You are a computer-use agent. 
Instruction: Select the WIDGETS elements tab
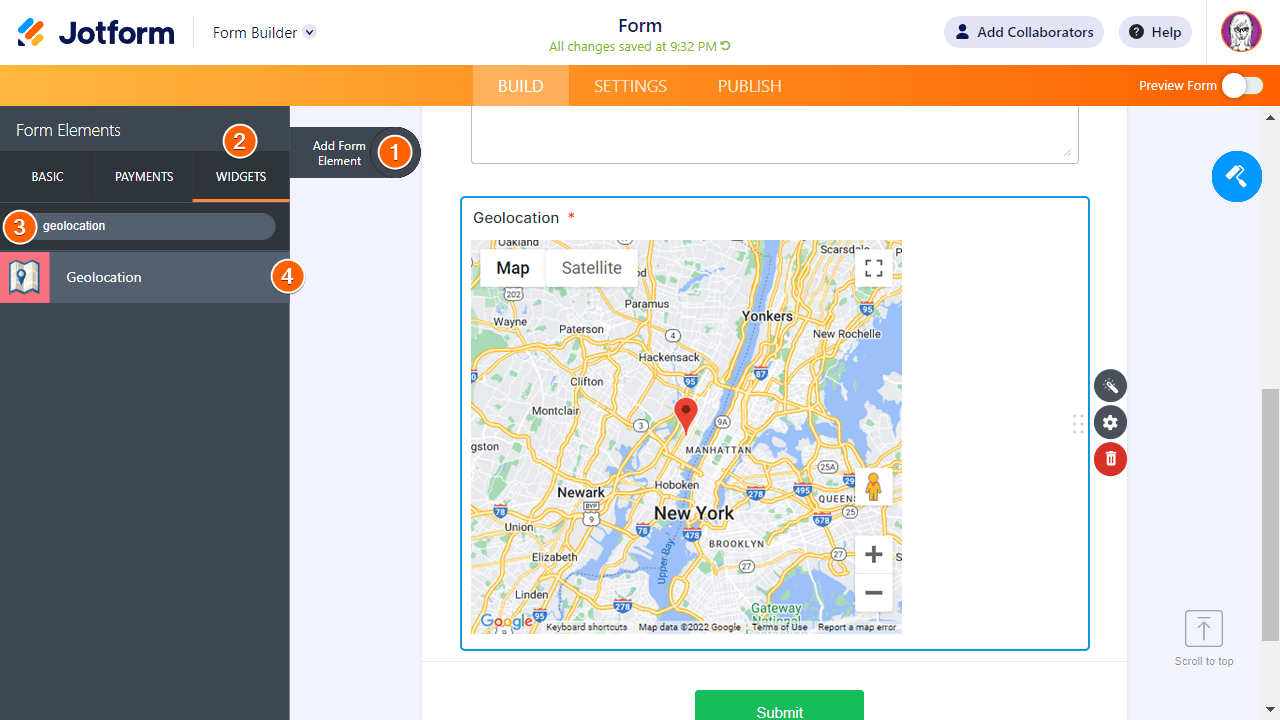point(241,177)
